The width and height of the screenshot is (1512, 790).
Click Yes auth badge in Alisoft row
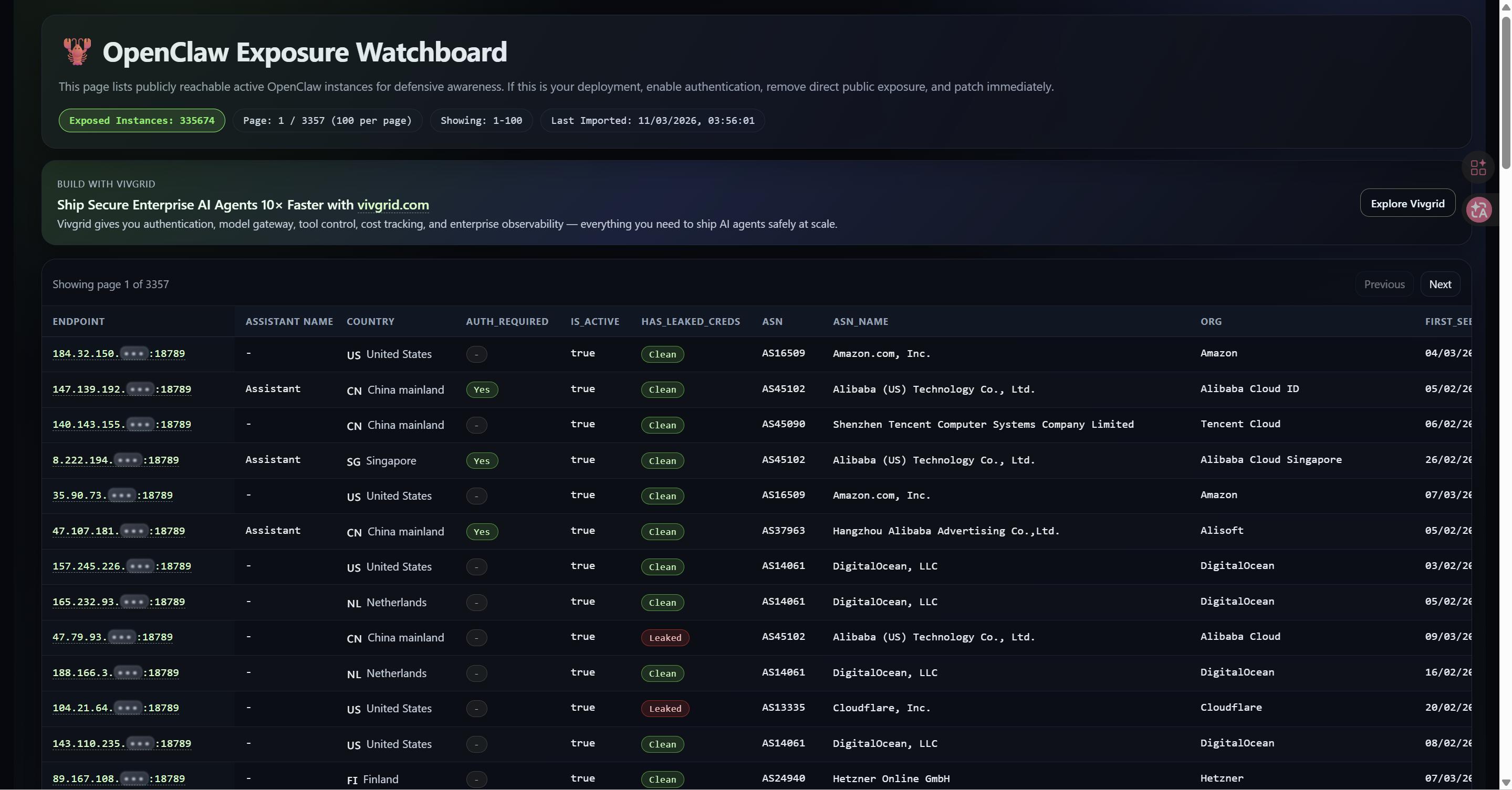(481, 531)
